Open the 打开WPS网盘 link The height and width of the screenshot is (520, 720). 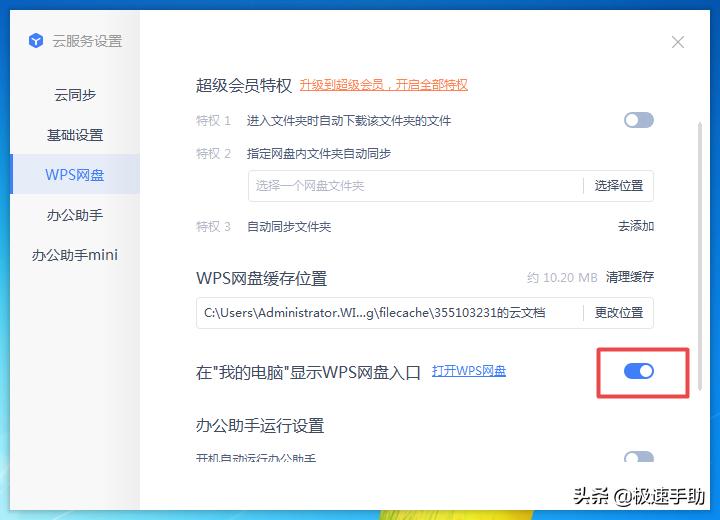(x=469, y=371)
